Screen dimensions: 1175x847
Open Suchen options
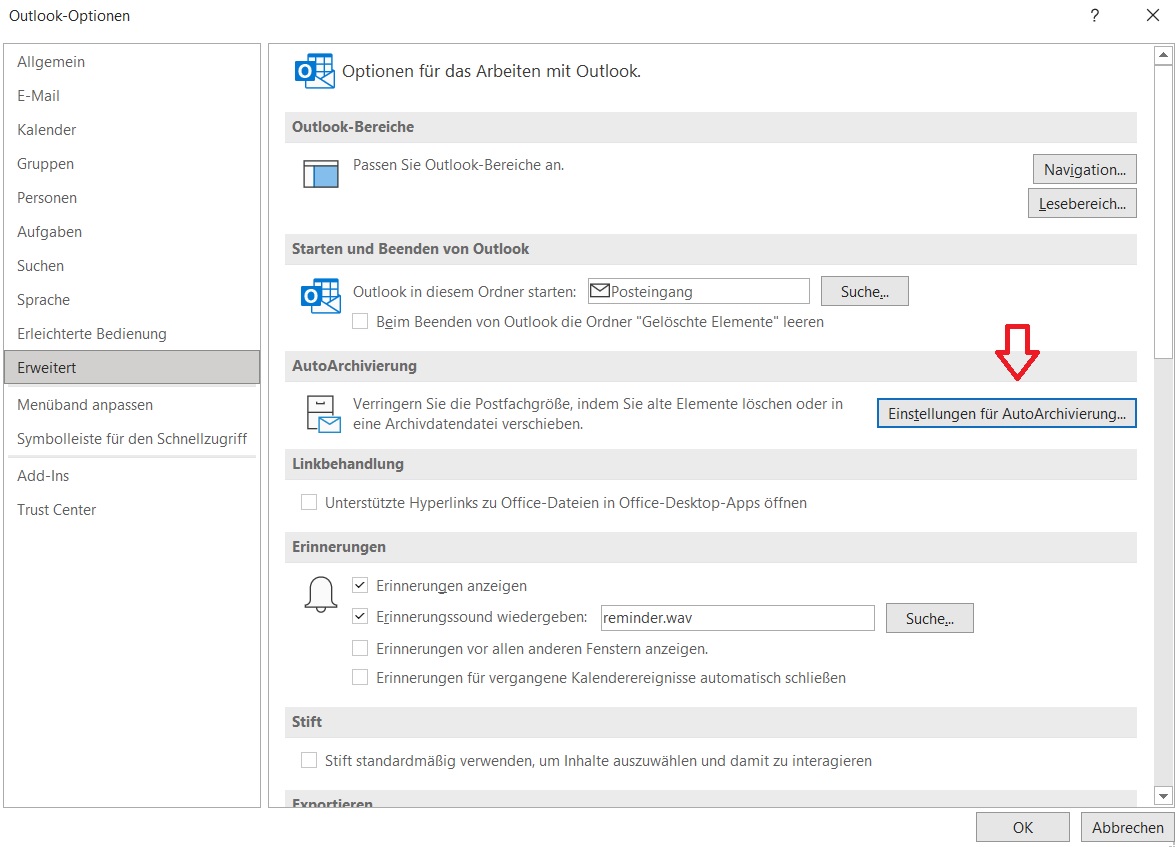tap(132, 265)
